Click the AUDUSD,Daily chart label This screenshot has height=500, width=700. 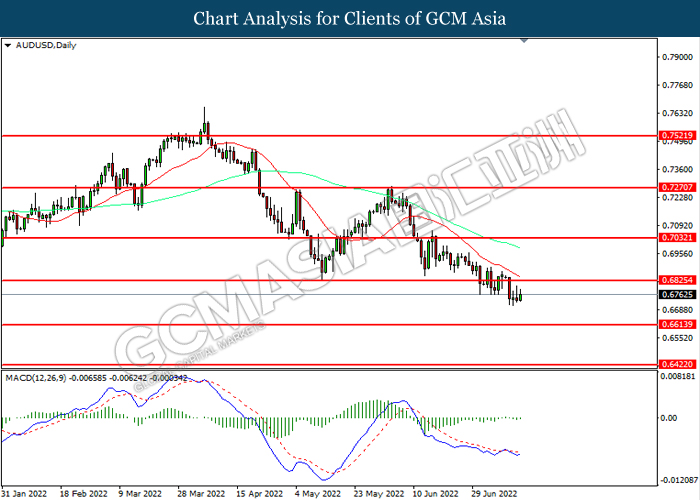[46, 45]
